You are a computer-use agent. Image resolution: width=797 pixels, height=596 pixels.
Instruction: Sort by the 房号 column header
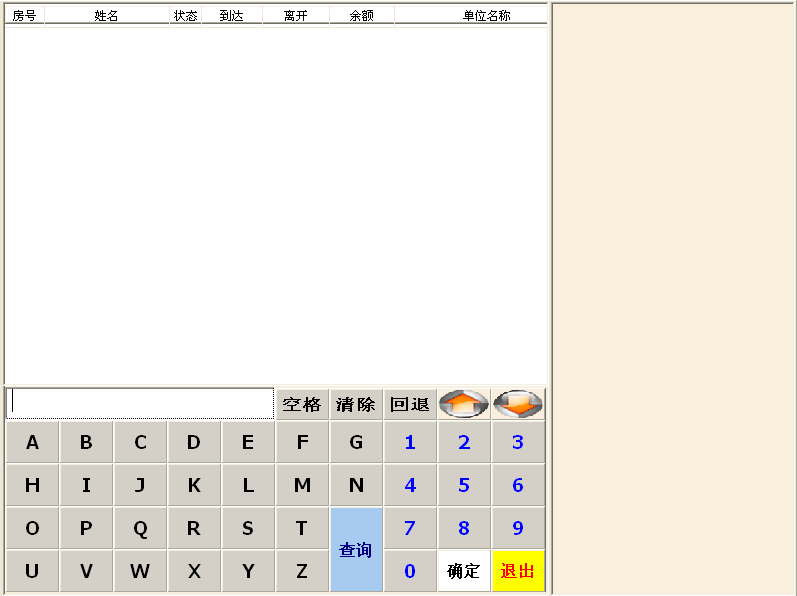(x=24, y=16)
